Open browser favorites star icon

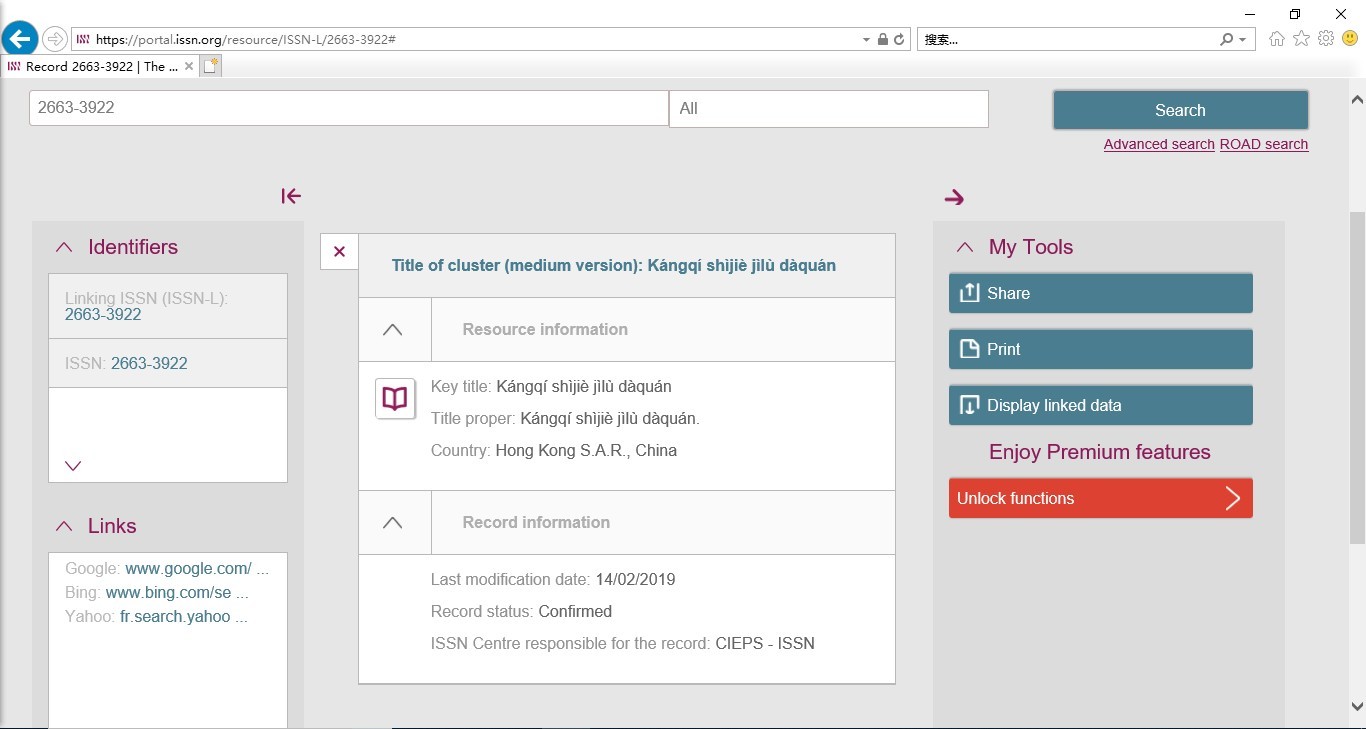tap(1301, 39)
